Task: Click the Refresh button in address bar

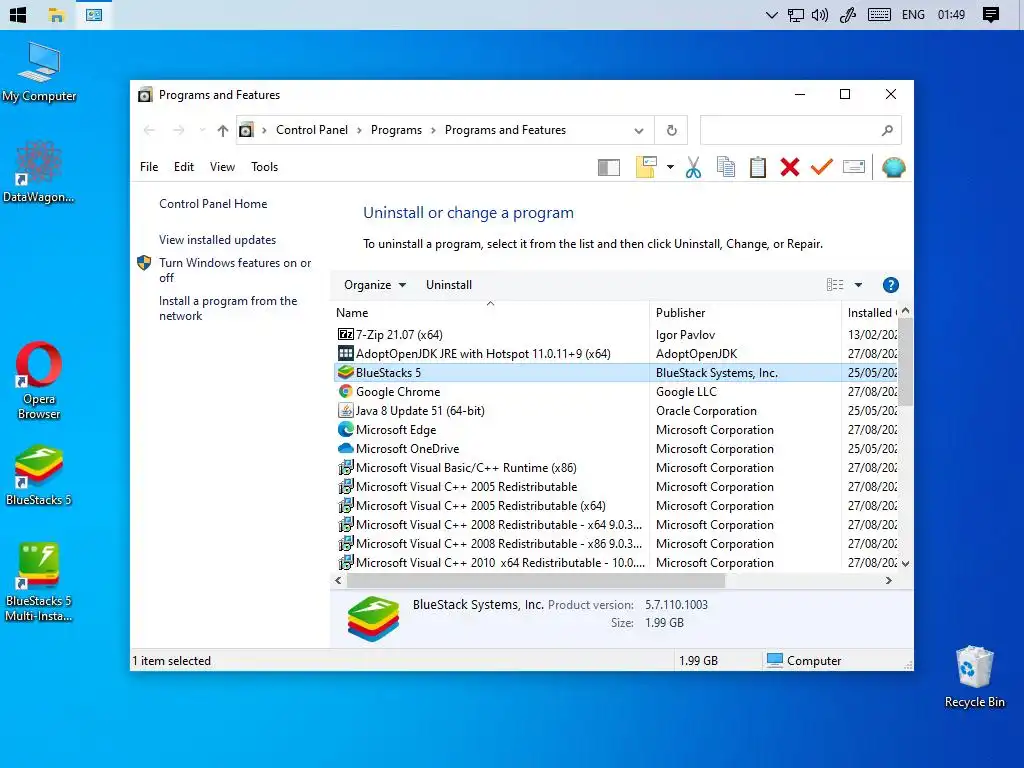Action: [x=671, y=130]
